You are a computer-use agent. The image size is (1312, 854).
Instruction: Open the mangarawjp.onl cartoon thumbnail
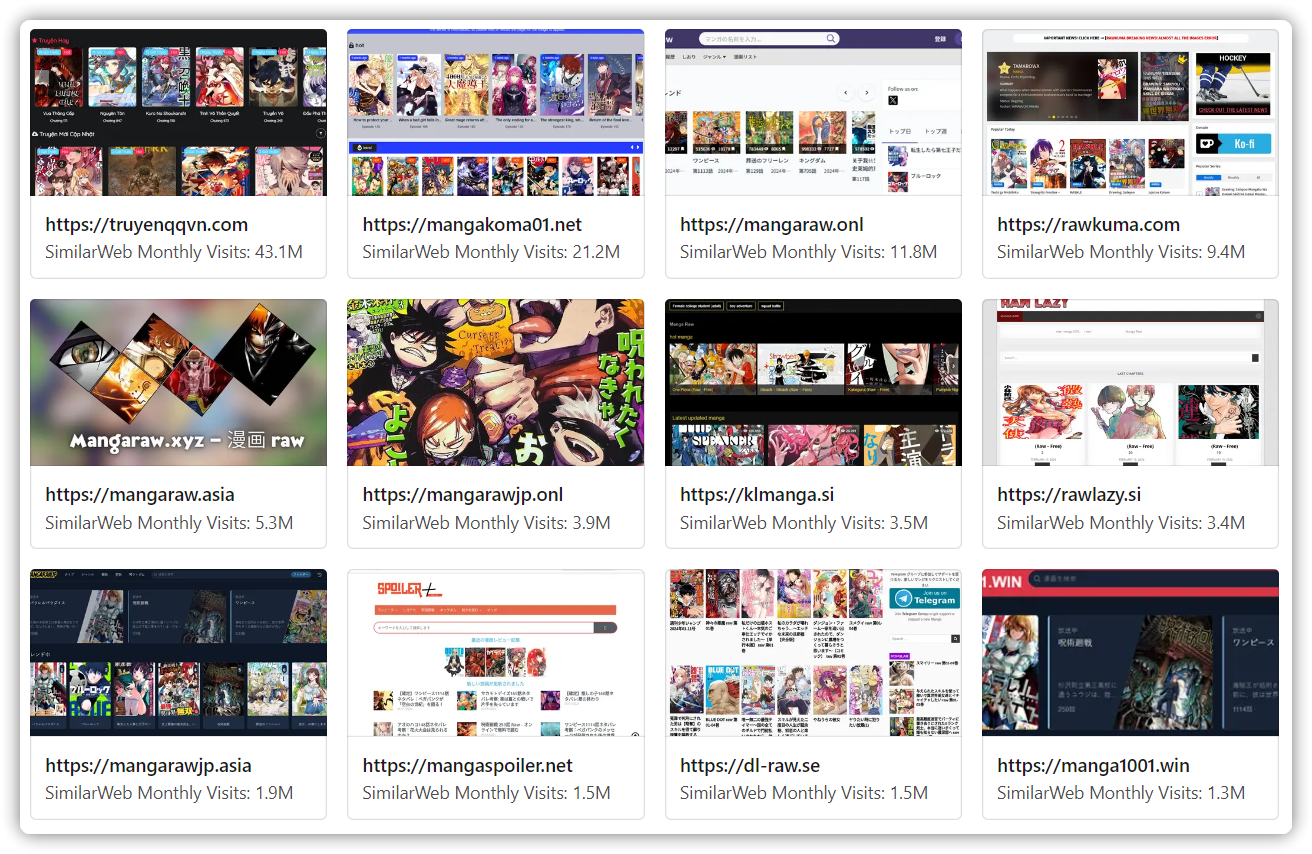[496, 382]
